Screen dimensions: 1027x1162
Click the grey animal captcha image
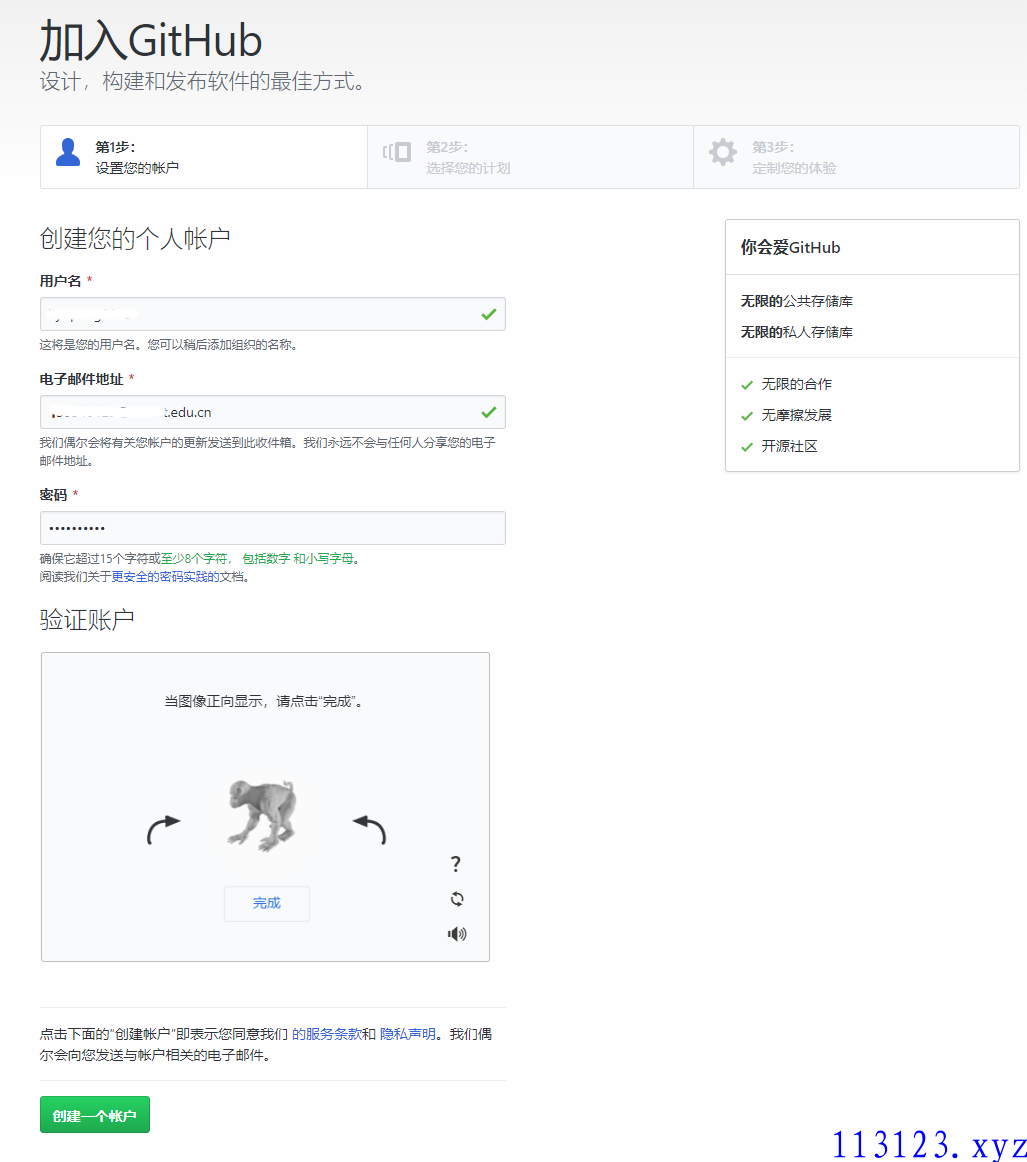tap(262, 814)
